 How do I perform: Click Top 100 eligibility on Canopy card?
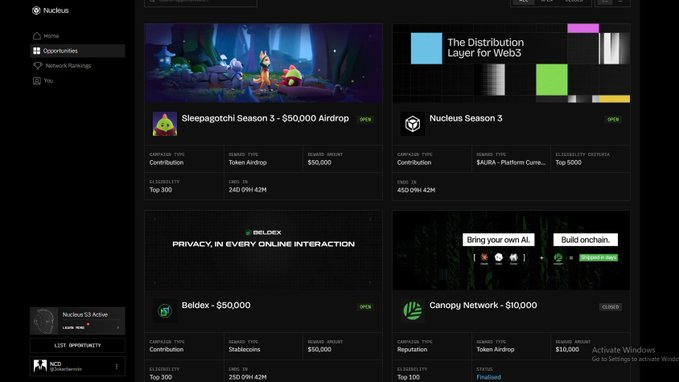point(408,377)
